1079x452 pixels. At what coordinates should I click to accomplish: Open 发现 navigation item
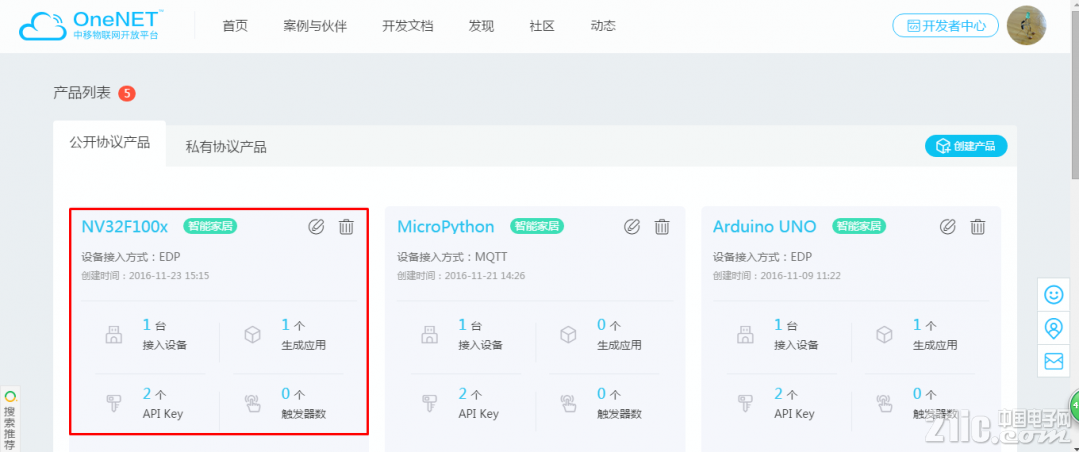(482, 26)
